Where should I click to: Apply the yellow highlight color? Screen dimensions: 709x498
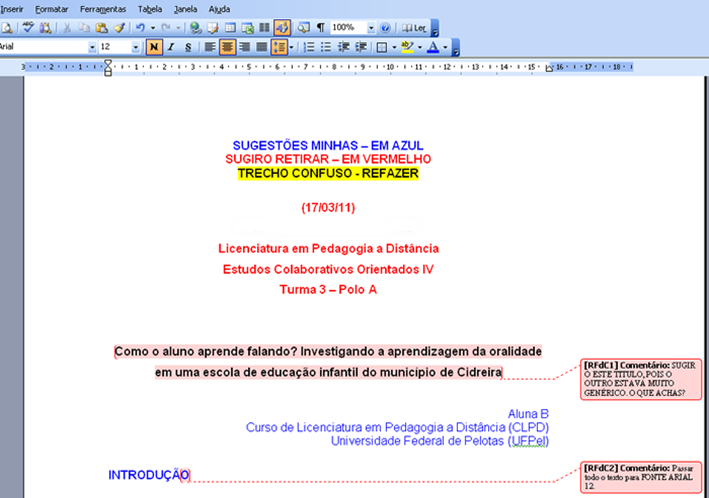(407, 47)
